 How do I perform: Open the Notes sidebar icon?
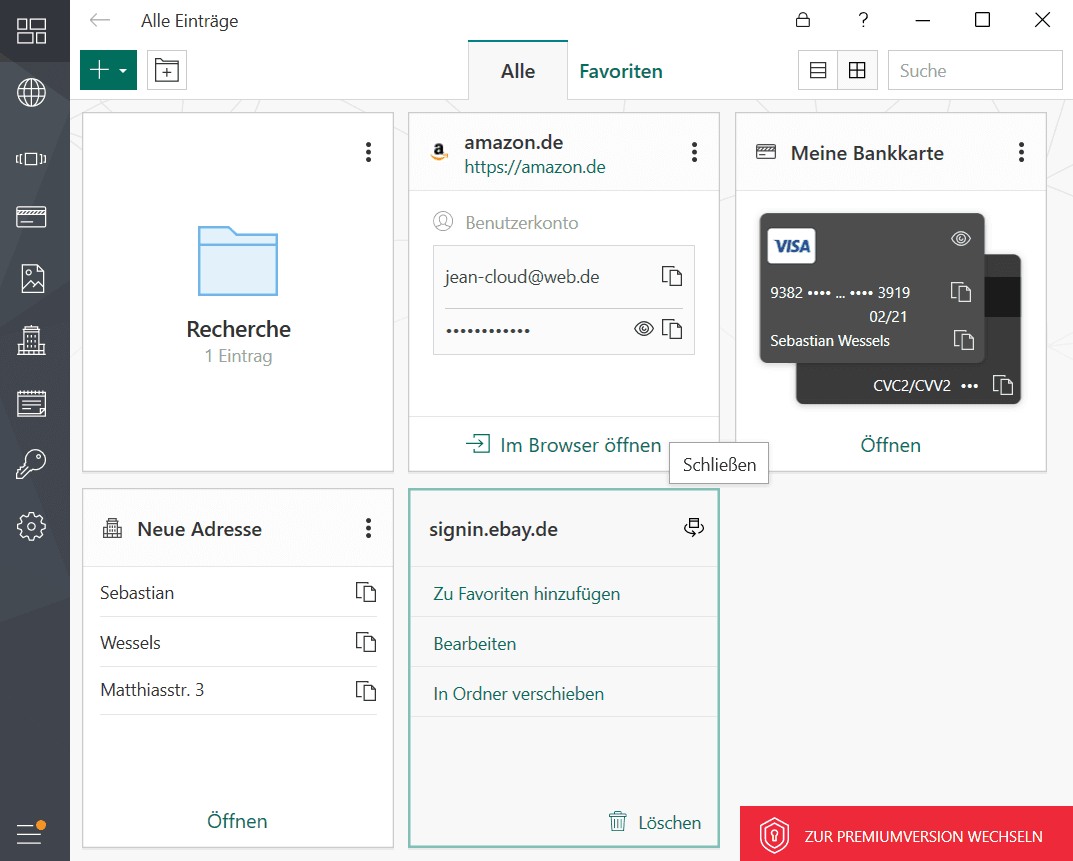pos(31,403)
